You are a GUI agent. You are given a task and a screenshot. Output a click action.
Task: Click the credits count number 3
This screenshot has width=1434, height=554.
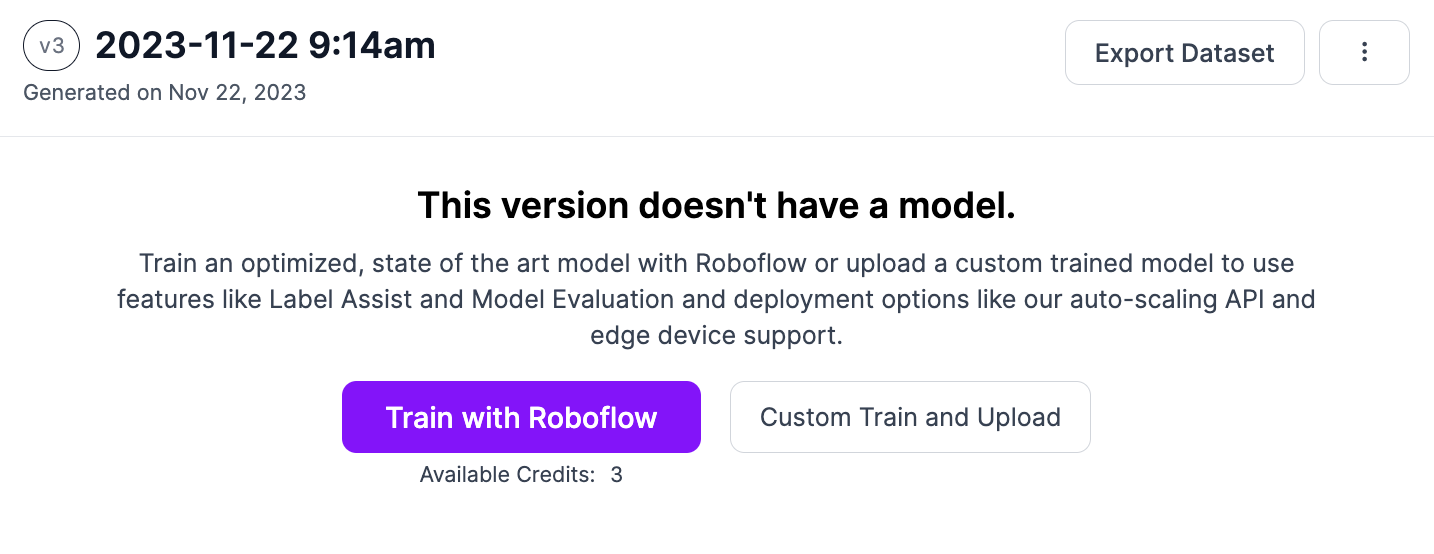point(617,475)
